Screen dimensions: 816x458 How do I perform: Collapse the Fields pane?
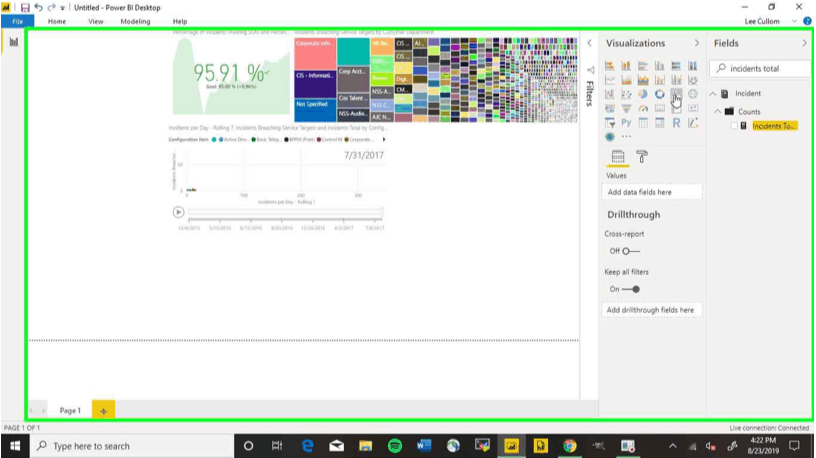tap(804, 43)
